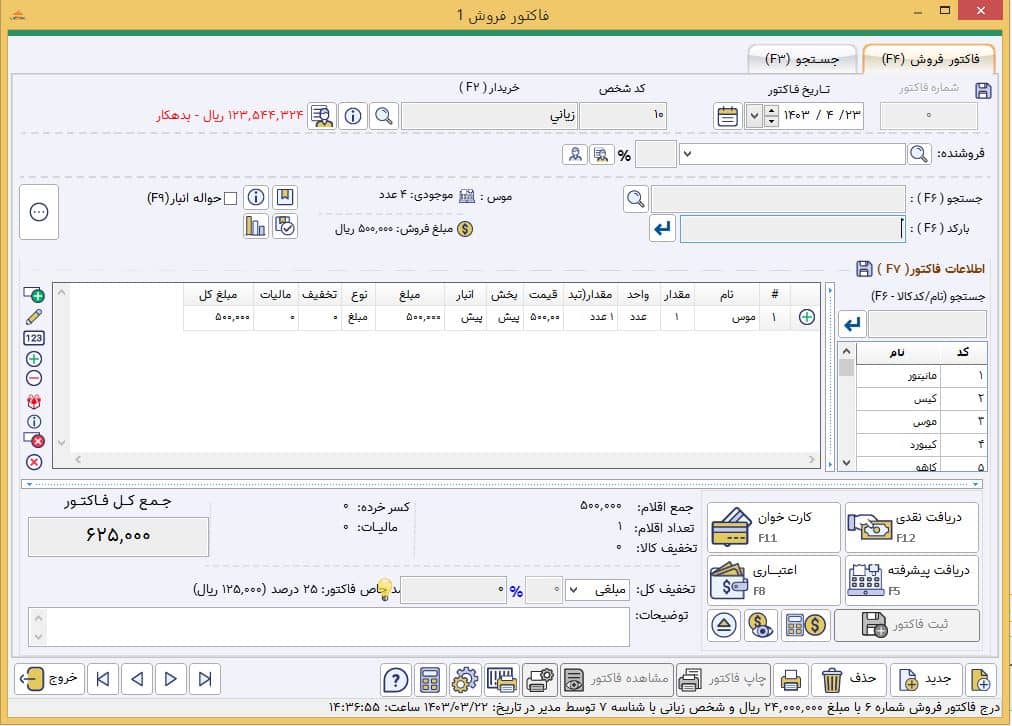Click the توضیحات description text box
The image size is (1012, 726).
click(329, 627)
